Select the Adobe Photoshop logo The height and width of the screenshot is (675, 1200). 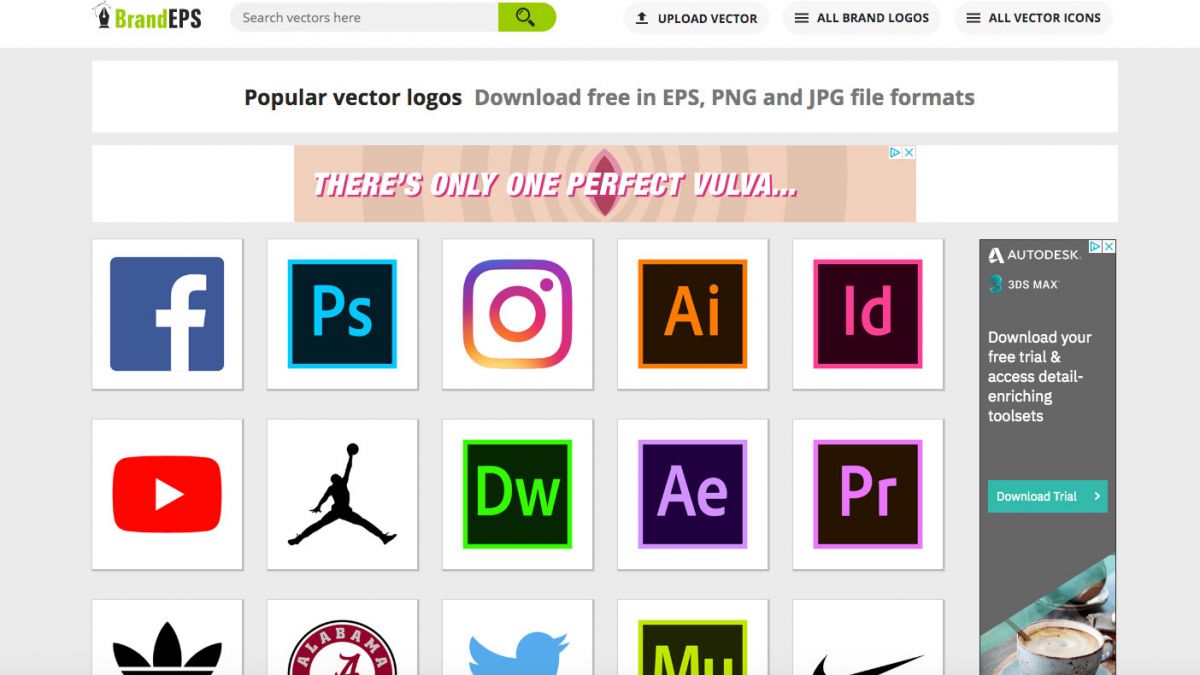pos(342,313)
